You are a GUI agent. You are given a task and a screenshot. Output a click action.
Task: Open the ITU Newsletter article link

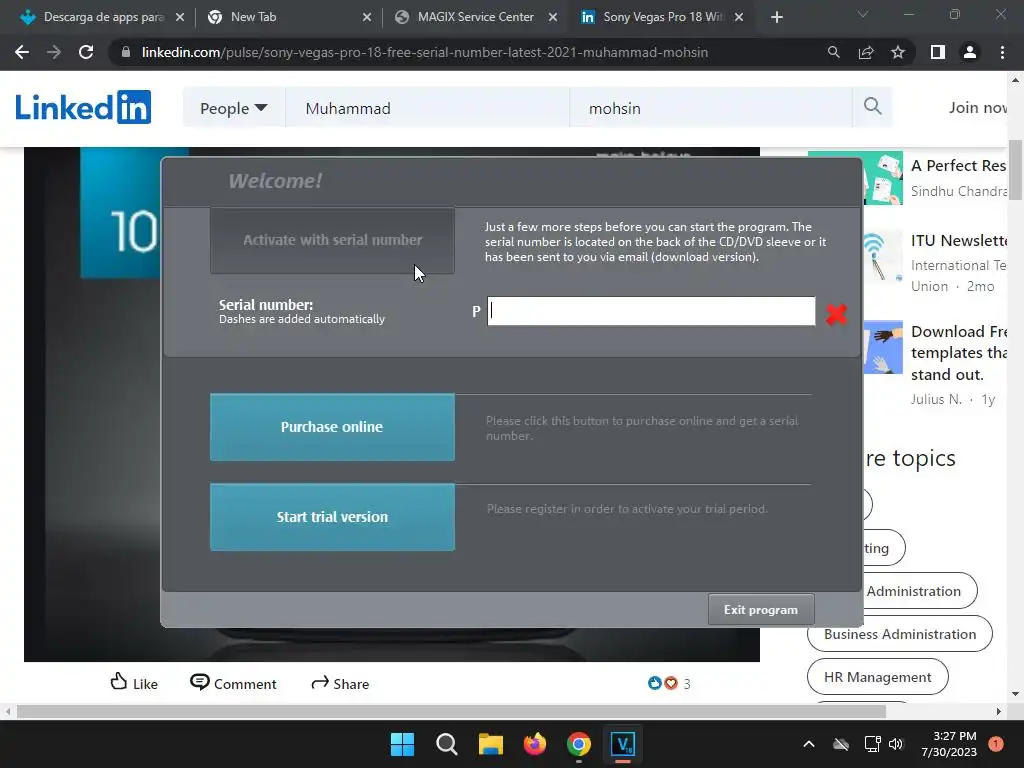click(958, 240)
